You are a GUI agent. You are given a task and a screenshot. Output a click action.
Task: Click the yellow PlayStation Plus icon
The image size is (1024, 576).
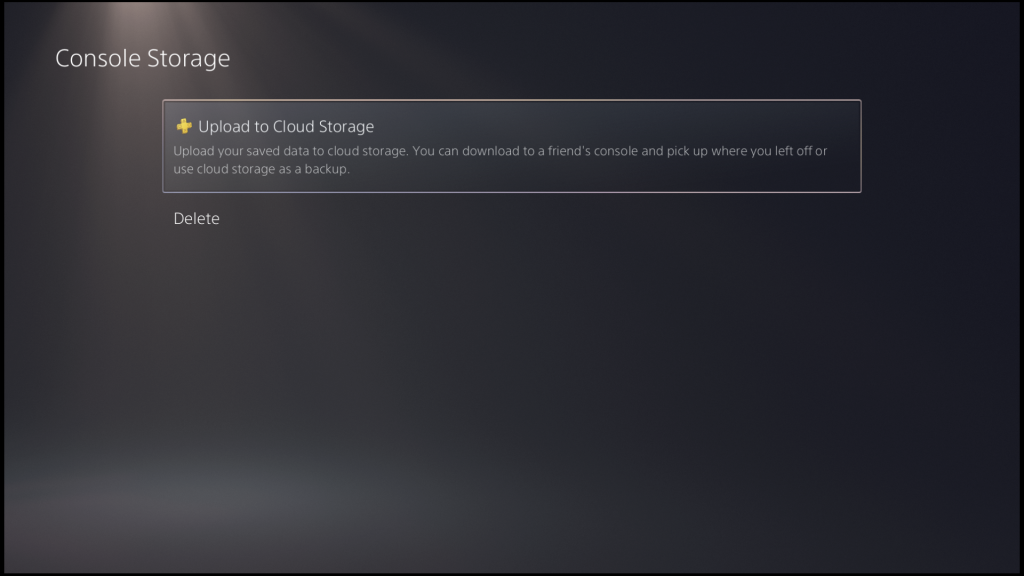click(x=183, y=127)
